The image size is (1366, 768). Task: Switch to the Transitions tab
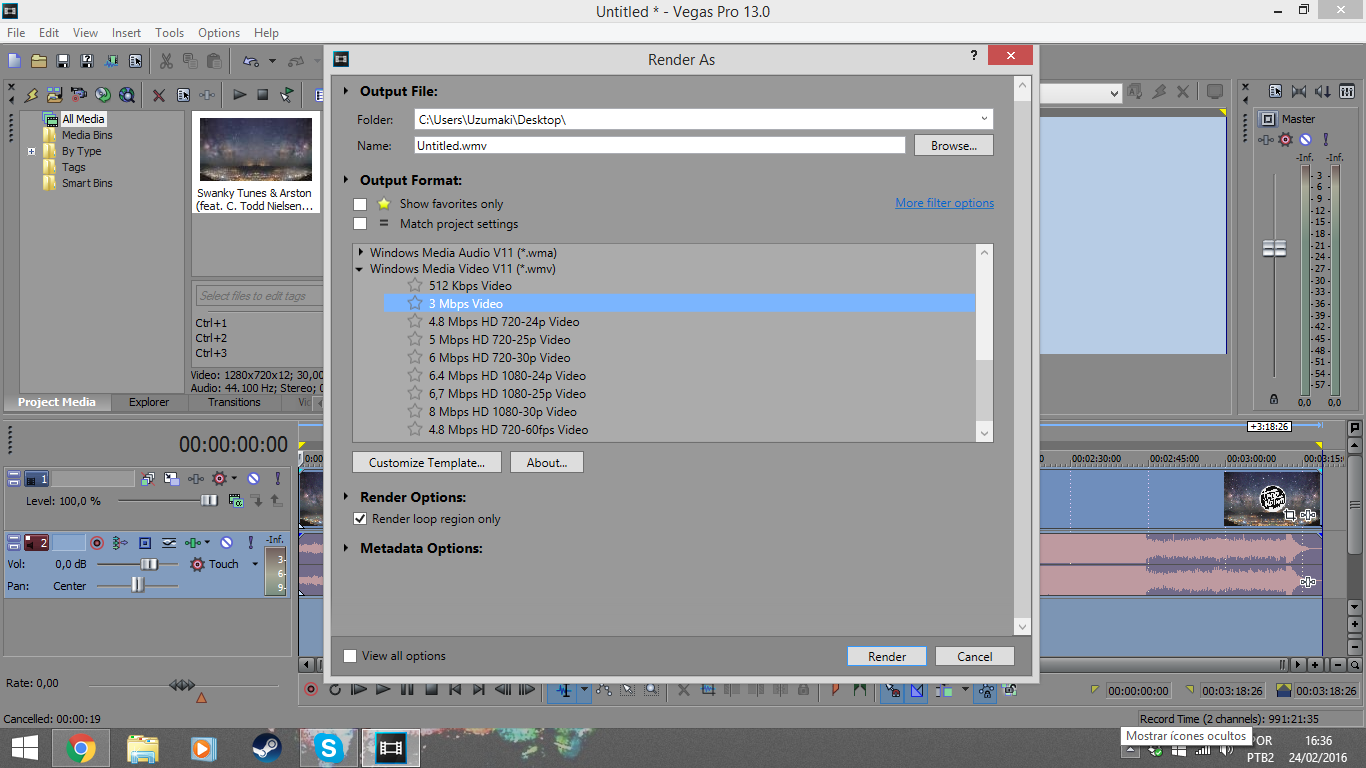pos(234,402)
